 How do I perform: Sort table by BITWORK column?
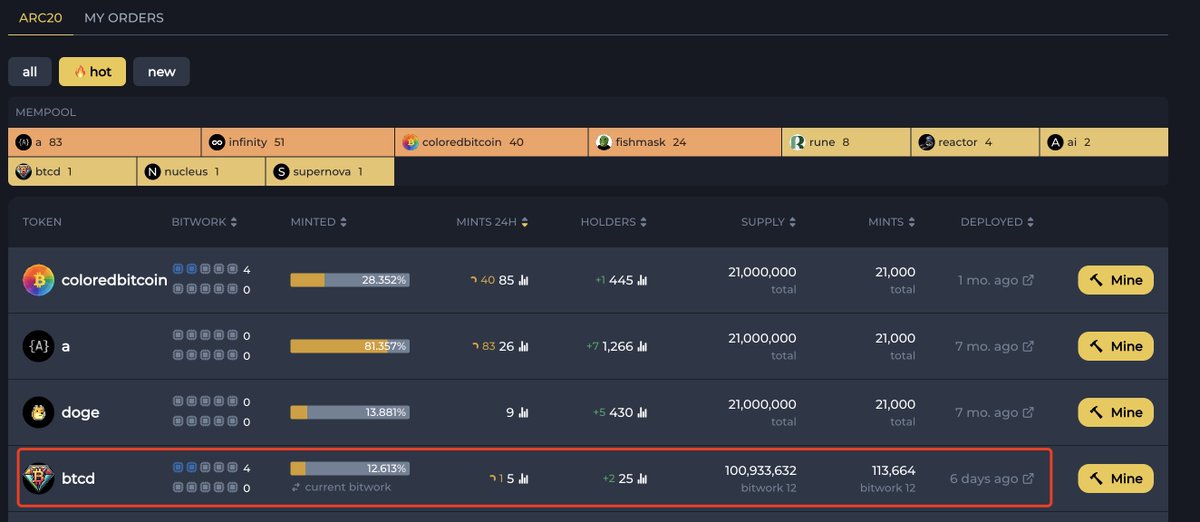pos(204,222)
